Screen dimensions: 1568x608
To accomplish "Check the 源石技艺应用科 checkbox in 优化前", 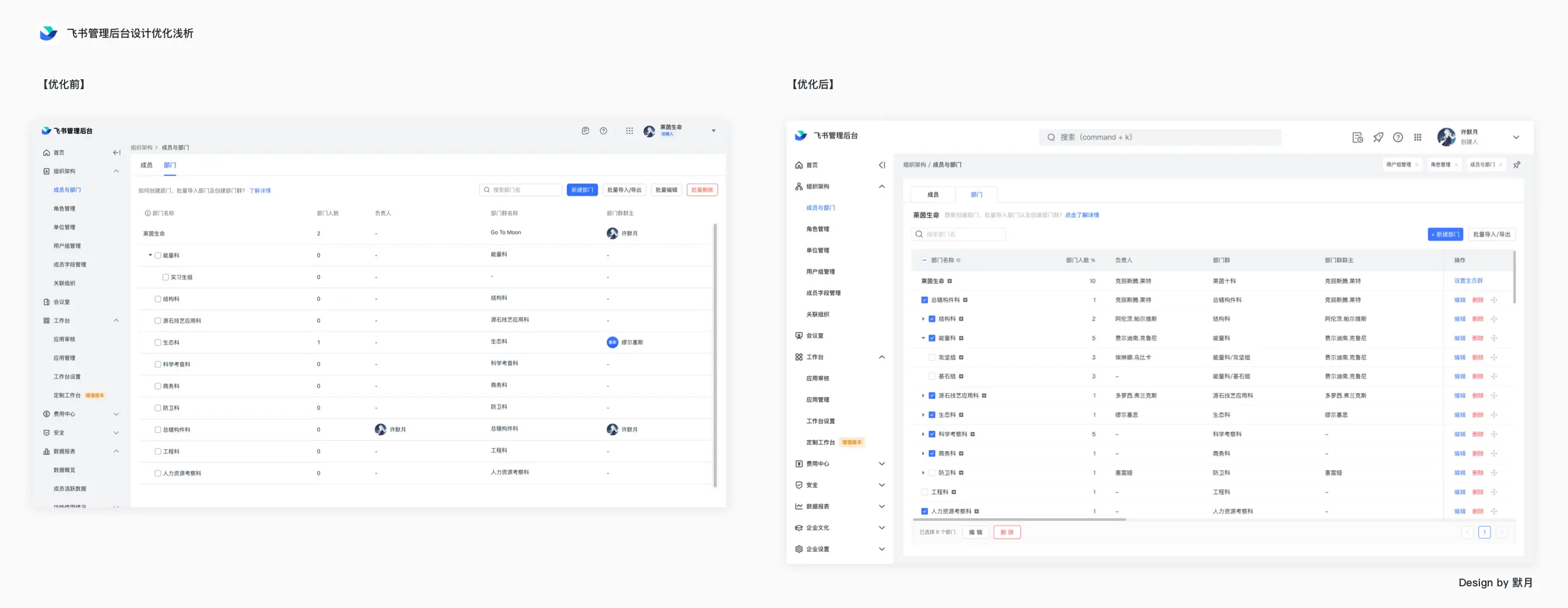I will tap(158, 320).
